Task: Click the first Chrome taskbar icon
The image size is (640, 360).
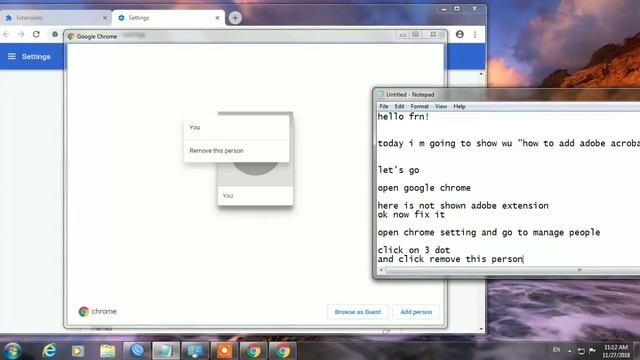Action: click(x=253, y=351)
